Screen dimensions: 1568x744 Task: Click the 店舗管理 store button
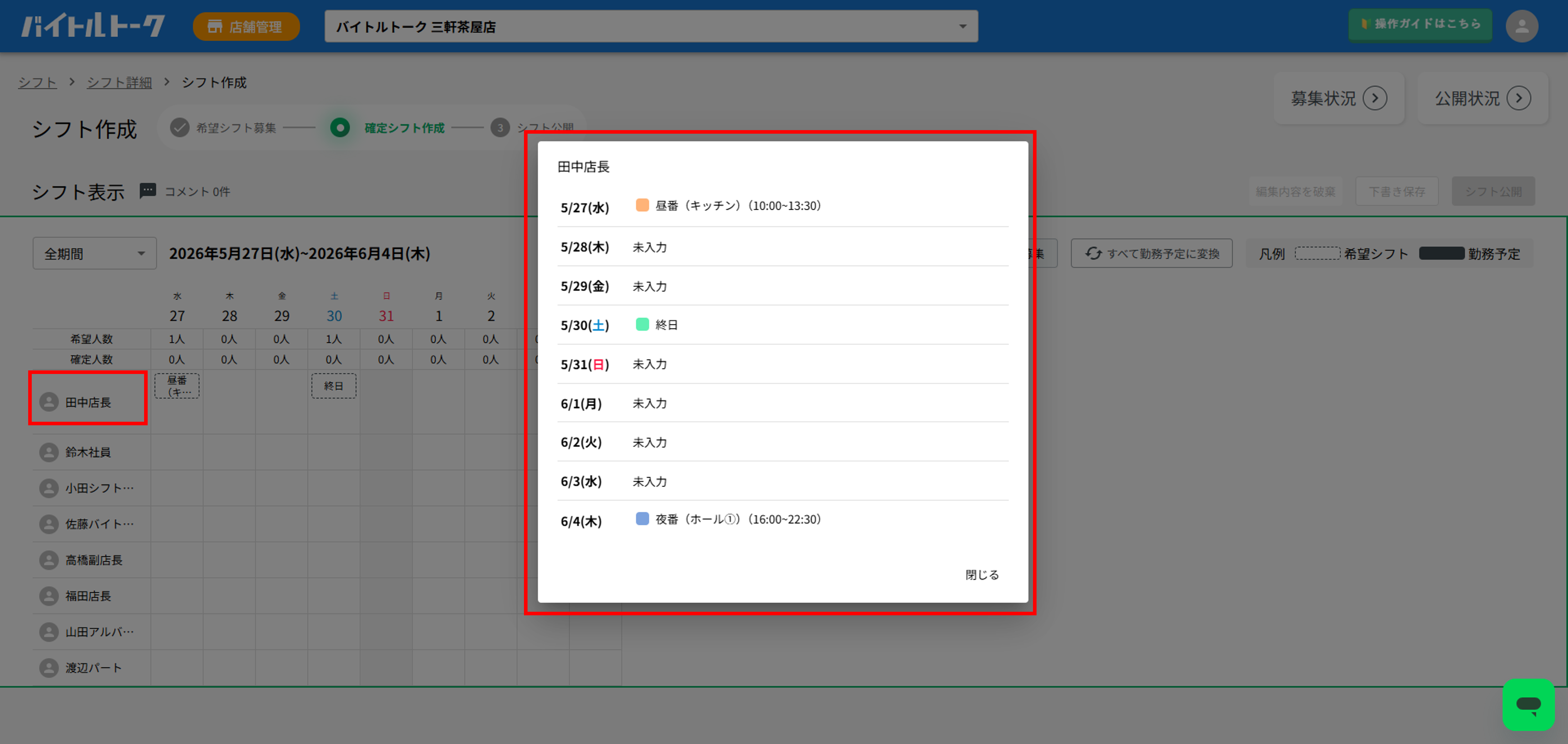point(246,27)
